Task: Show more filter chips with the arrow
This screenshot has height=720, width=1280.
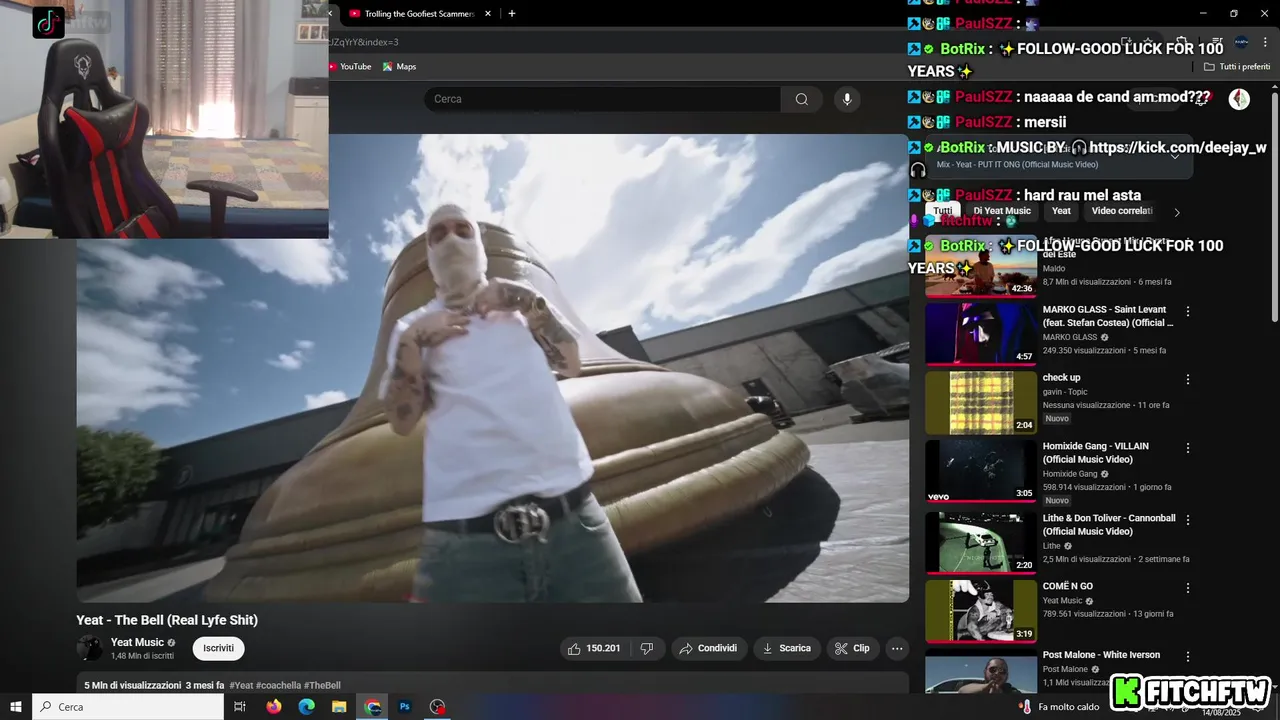Action: (1177, 212)
